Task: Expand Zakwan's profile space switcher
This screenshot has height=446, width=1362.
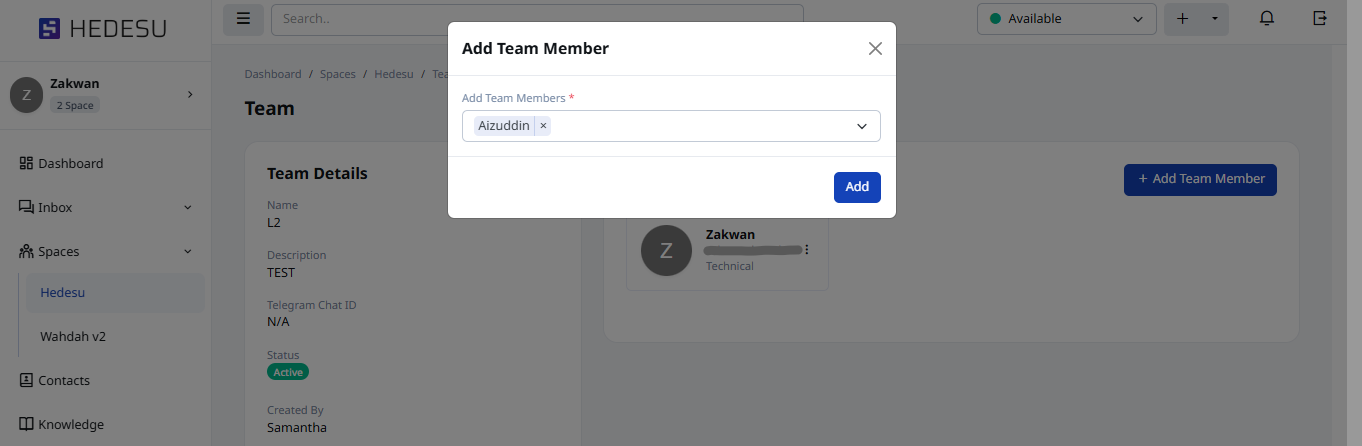Action: pos(190,94)
